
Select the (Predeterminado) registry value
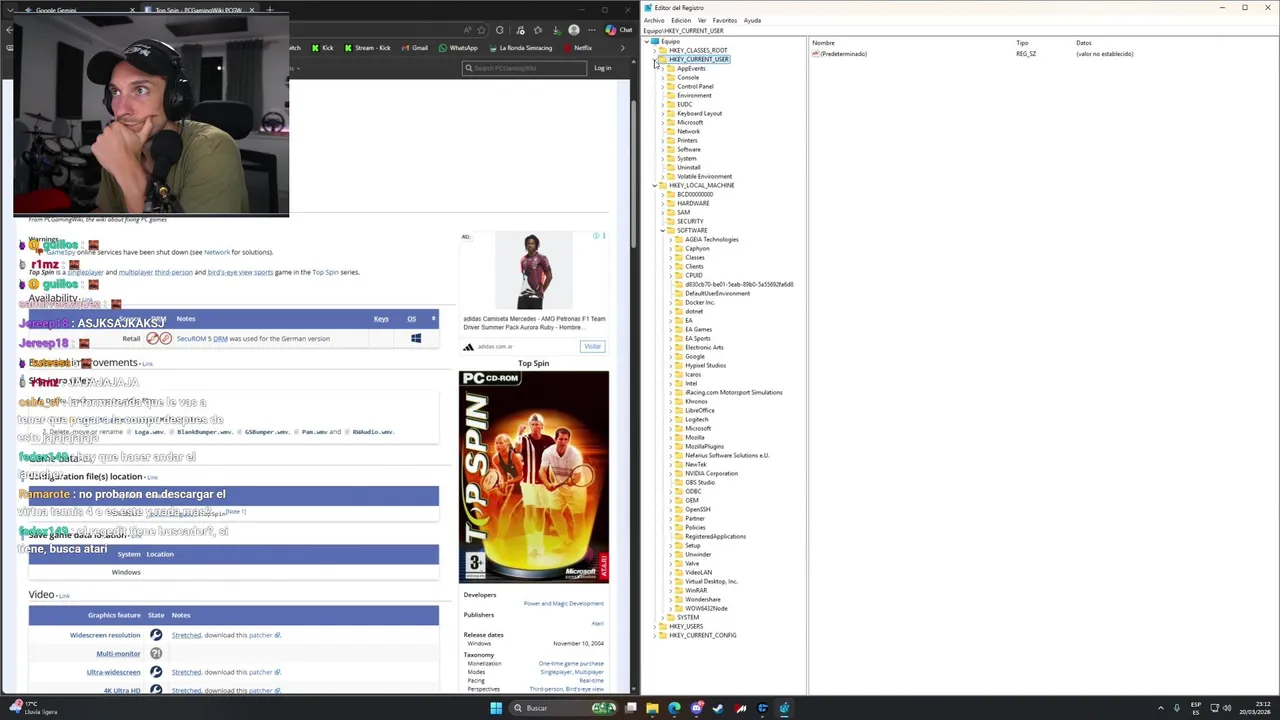[843, 54]
